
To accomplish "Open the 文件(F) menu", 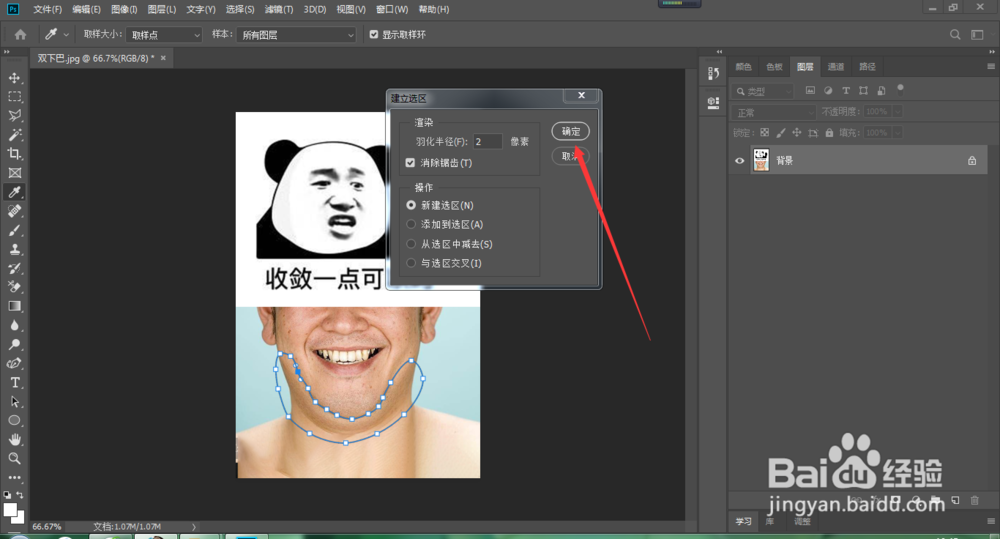I will pyautogui.click(x=47, y=10).
